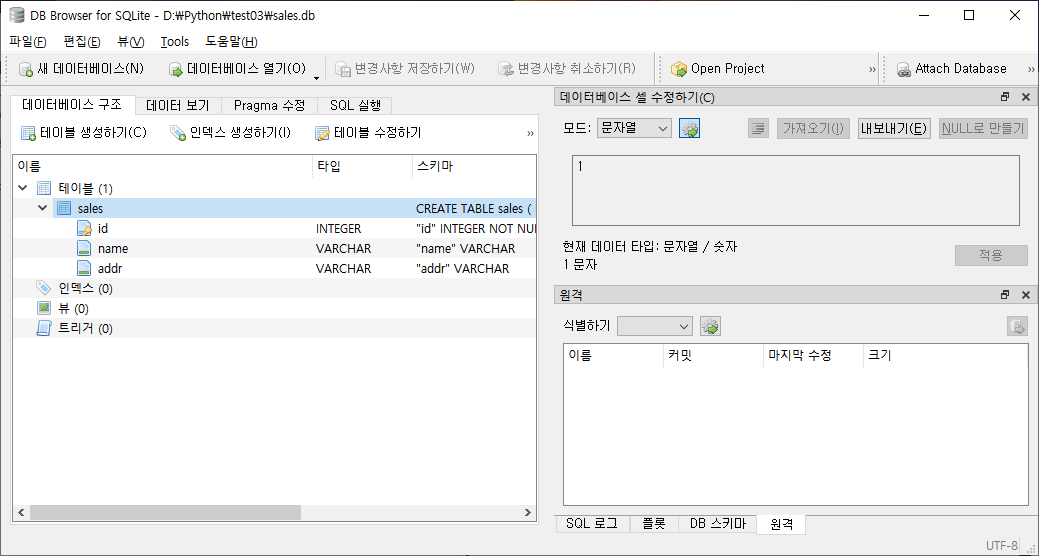Switch to the Pragma 수정 tab

[270, 105]
